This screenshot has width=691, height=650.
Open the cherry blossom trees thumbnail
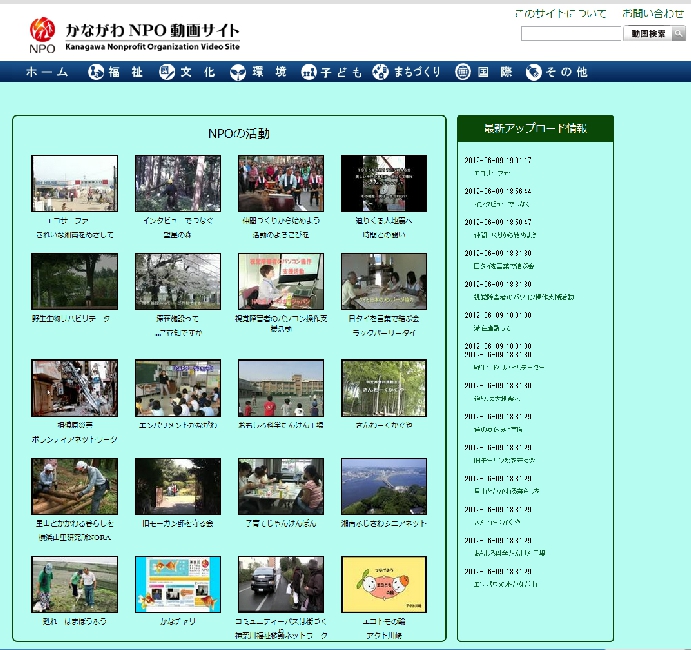(178, 281)
